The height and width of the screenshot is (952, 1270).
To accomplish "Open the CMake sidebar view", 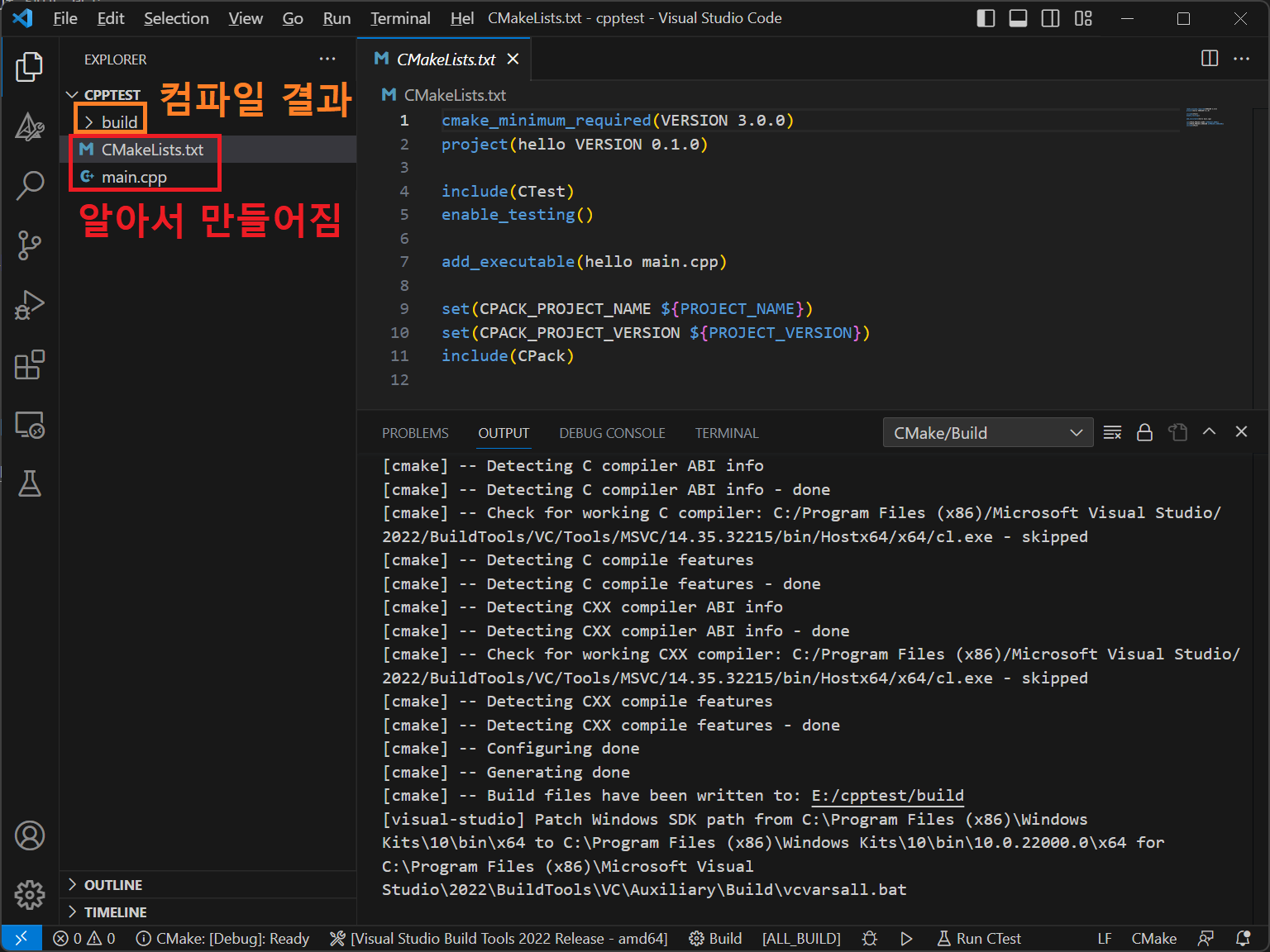I will pos(30,126).
